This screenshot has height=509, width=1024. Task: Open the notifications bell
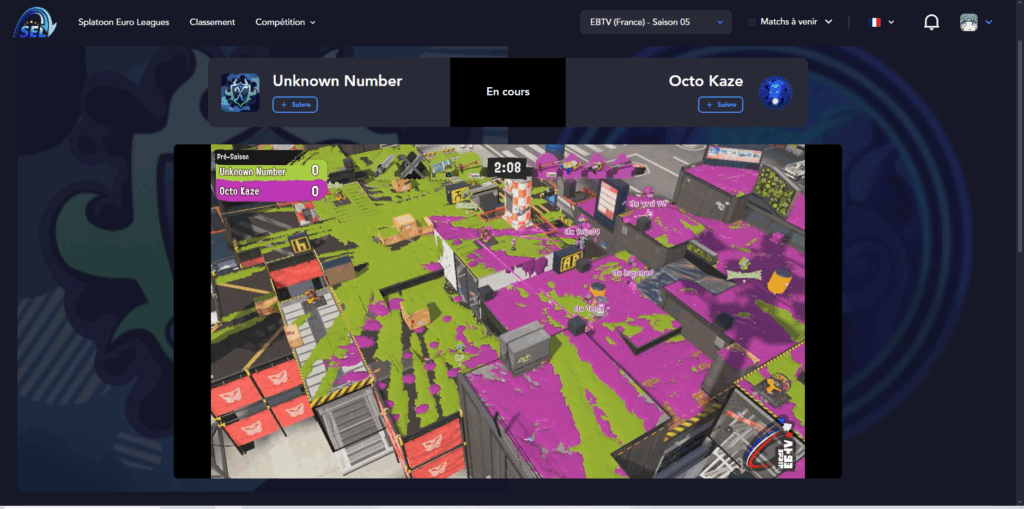coord(931,22)
